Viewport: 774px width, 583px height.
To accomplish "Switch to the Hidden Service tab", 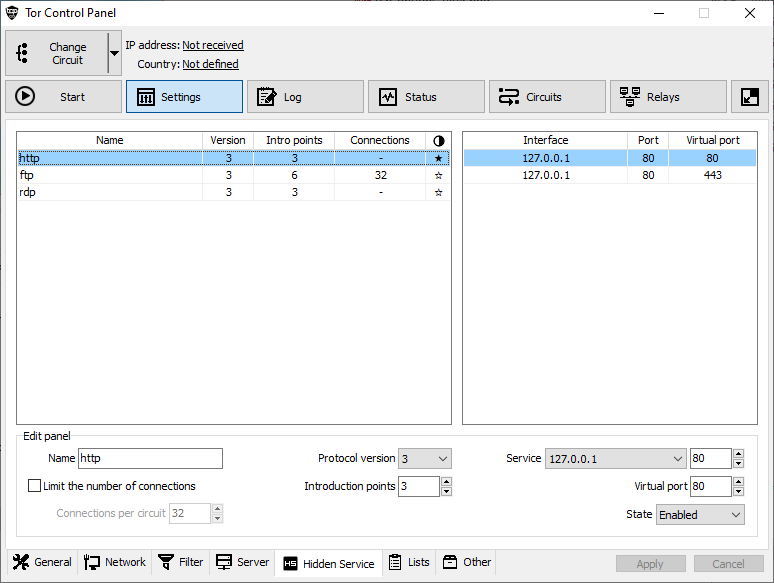I will 329,564.
